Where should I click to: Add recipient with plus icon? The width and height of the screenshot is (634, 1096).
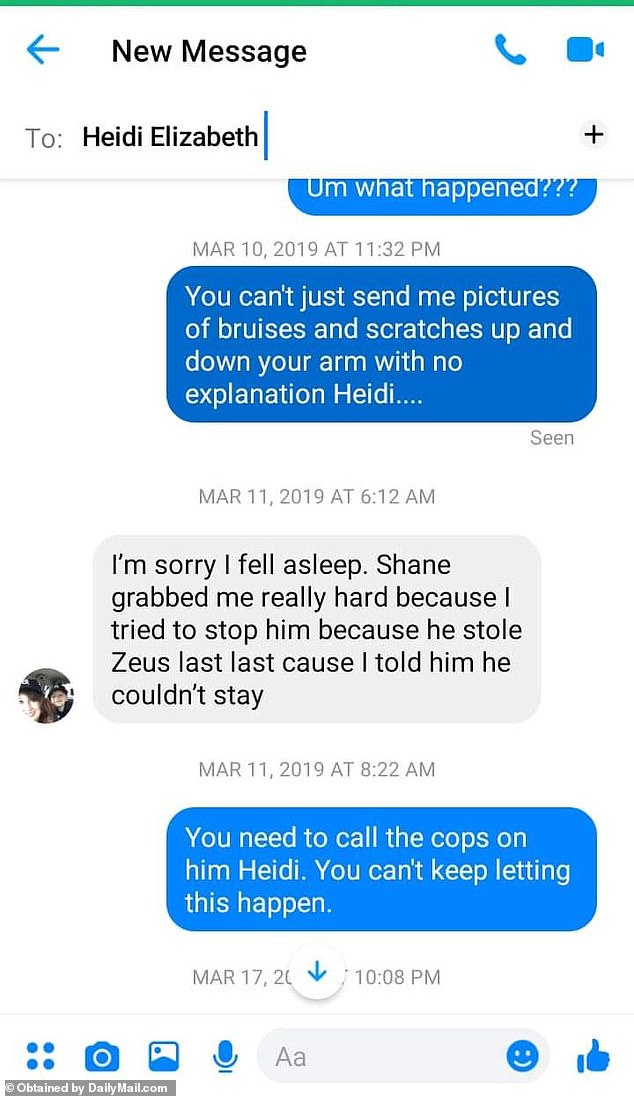(593, 134)
